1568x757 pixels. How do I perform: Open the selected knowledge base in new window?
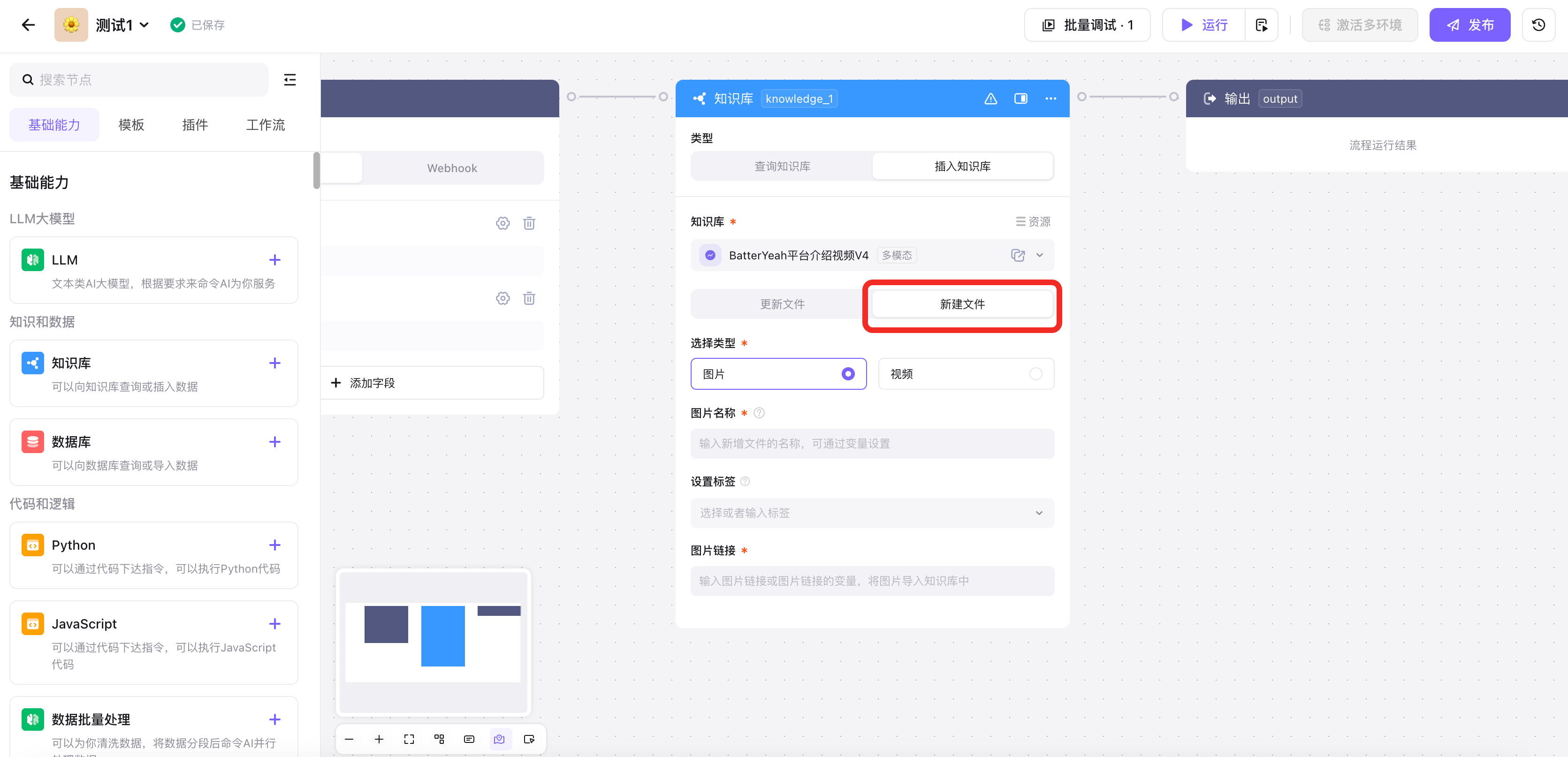(x=1017, y=256)
